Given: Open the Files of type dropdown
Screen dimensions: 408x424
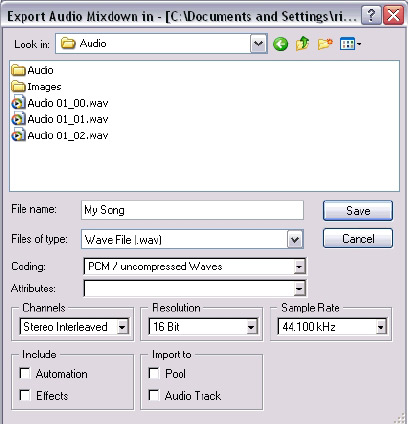Looking at the screenshot, I should click(295, 239).
